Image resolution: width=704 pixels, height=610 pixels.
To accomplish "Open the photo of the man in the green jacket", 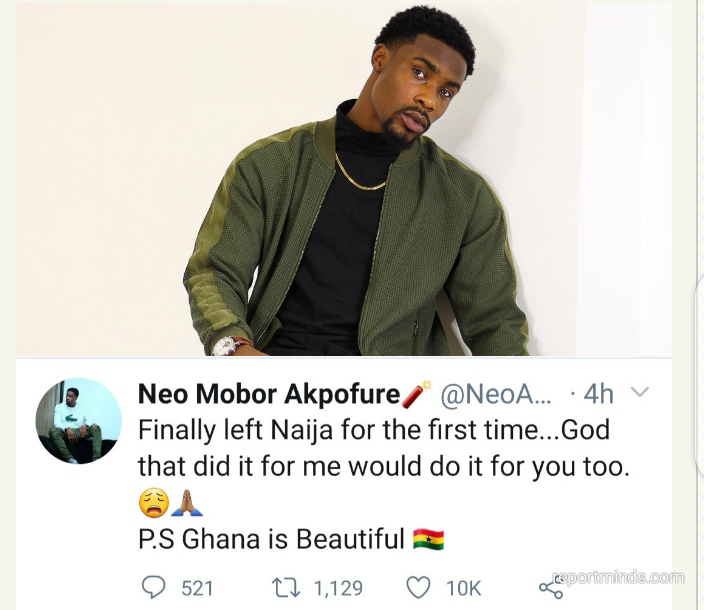I will coord(344,180).
